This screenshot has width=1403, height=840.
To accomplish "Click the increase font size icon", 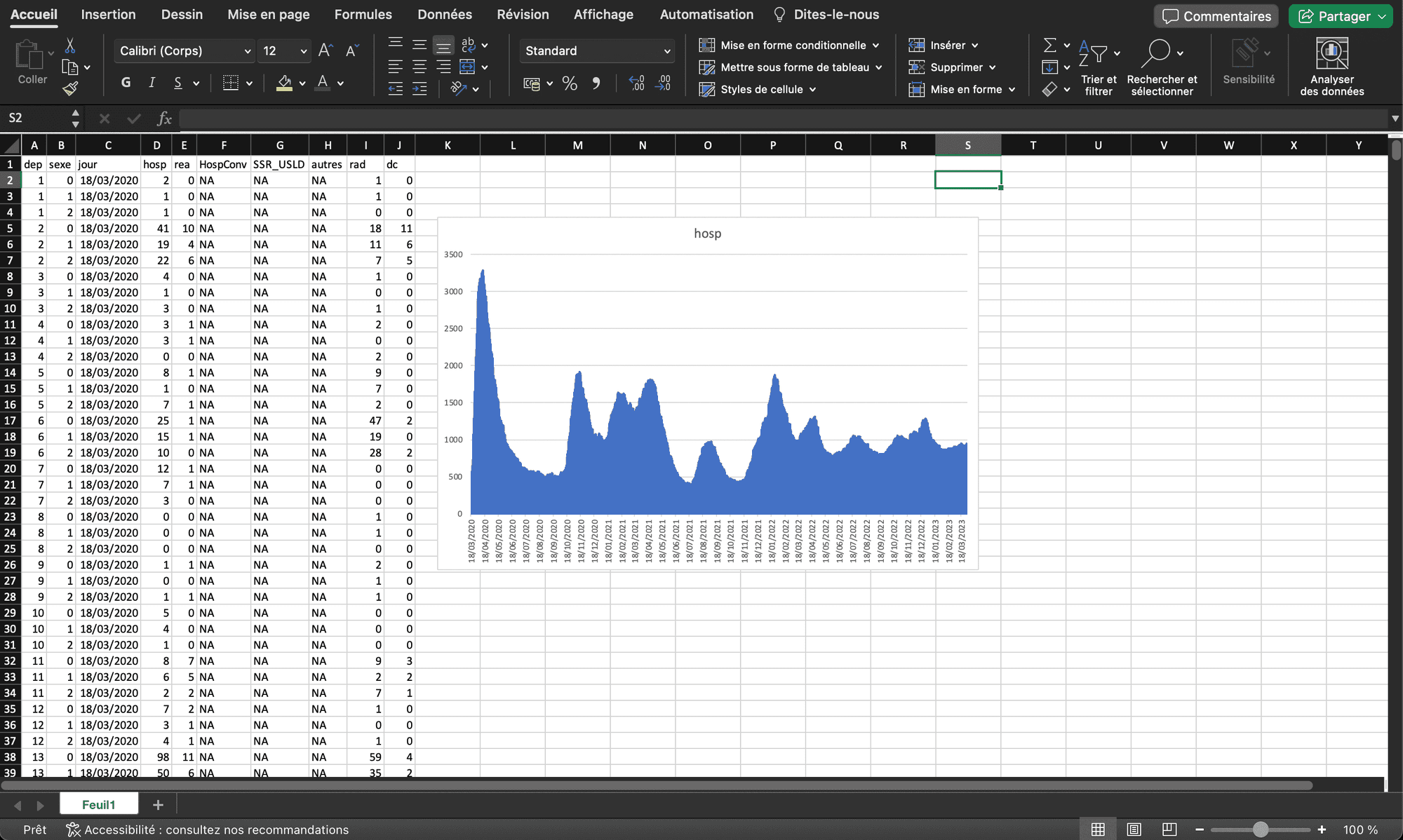I will [x=325, y=50].
